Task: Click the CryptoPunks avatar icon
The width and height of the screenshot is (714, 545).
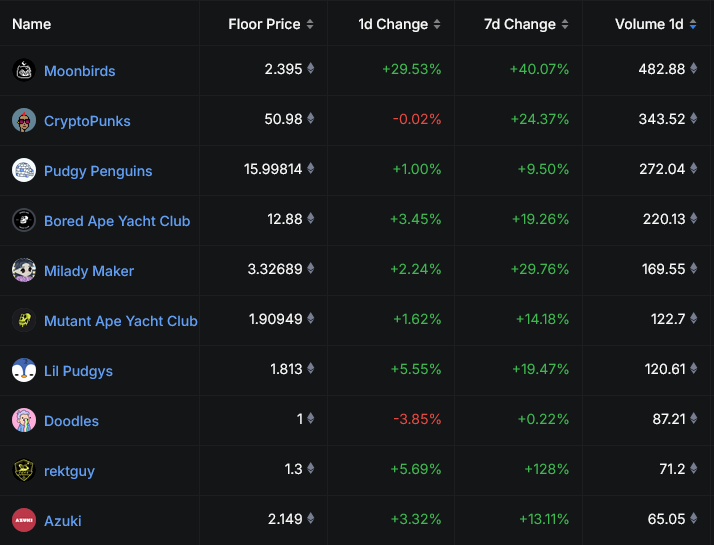Action: 24,120
